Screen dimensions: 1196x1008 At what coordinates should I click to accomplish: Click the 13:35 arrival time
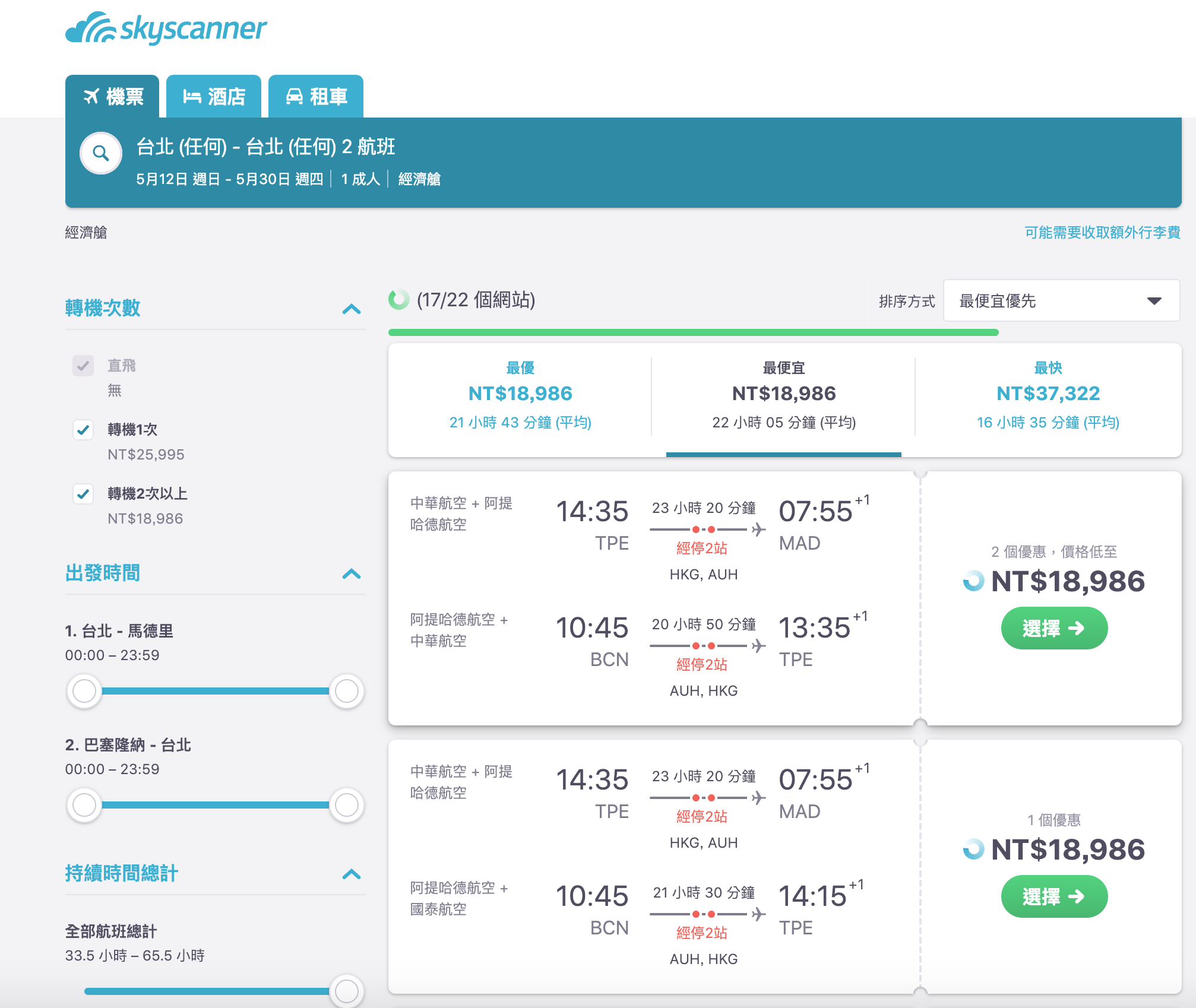click(815, 628)
